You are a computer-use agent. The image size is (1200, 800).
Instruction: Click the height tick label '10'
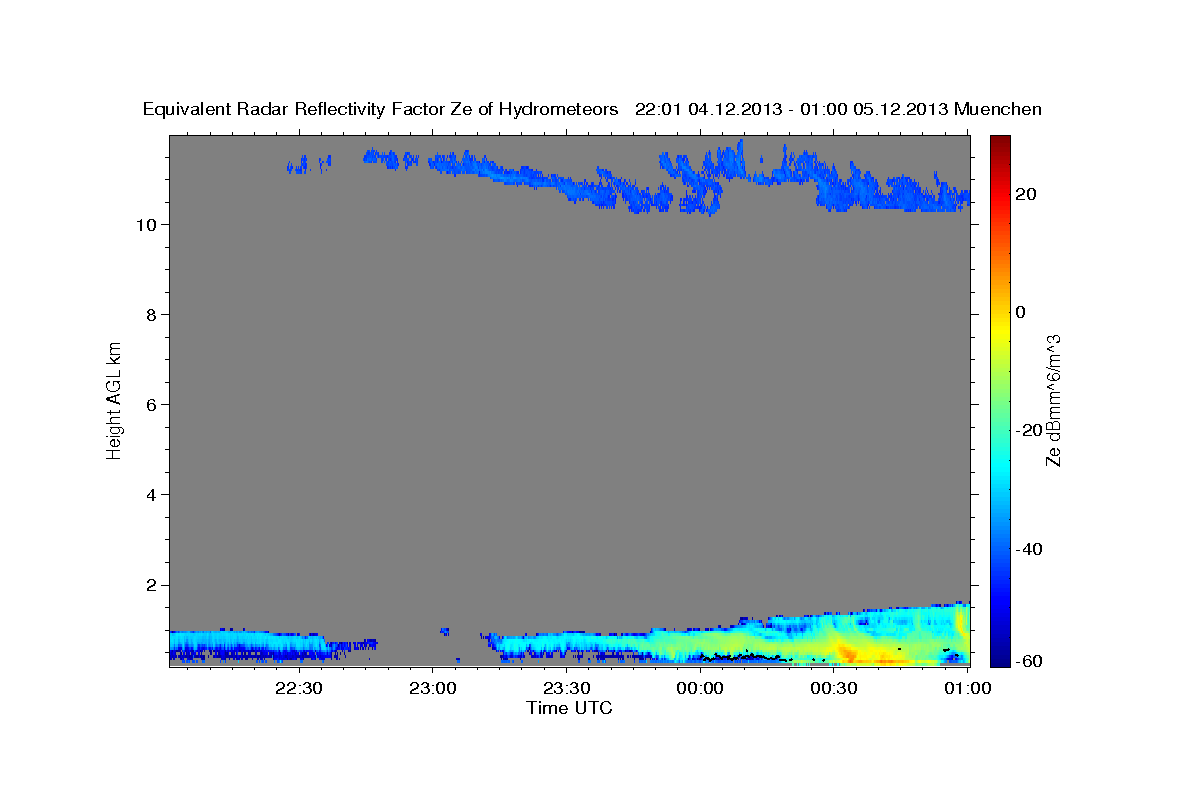click(149, 224)
